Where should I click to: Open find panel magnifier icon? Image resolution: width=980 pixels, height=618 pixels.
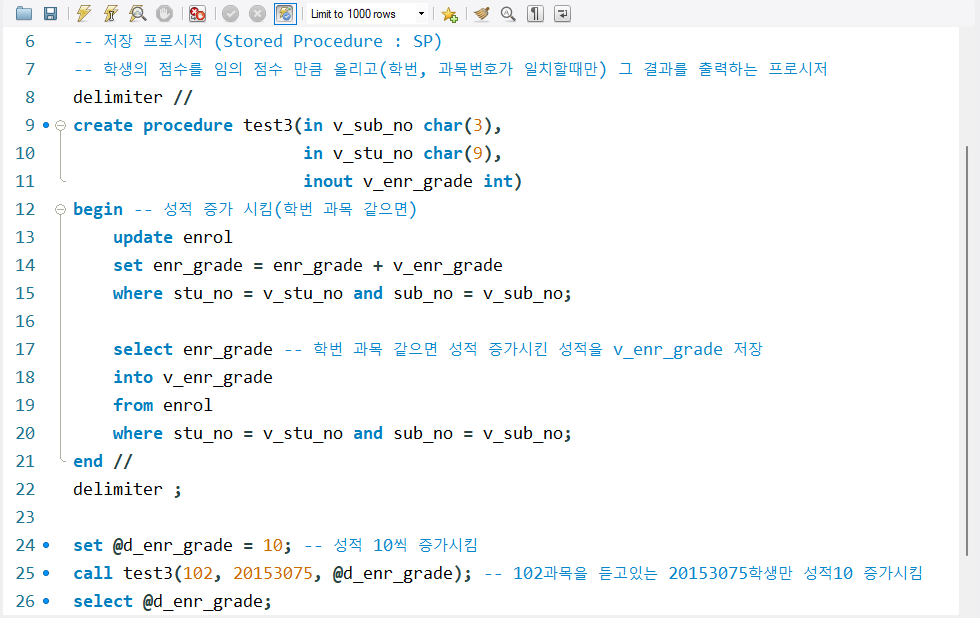(508, 13)
